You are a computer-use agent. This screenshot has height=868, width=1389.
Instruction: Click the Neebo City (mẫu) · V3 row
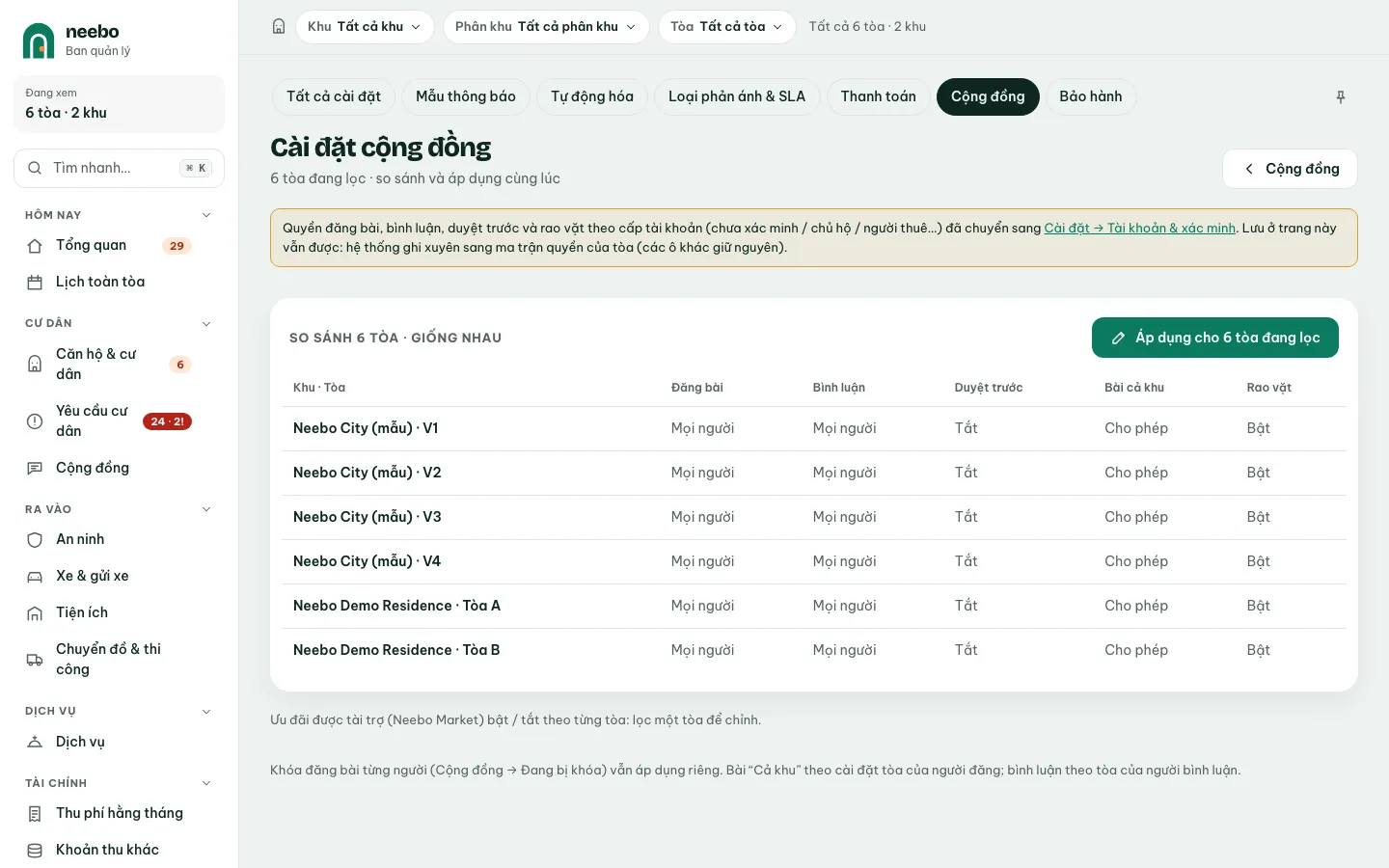tap(814, 517)
